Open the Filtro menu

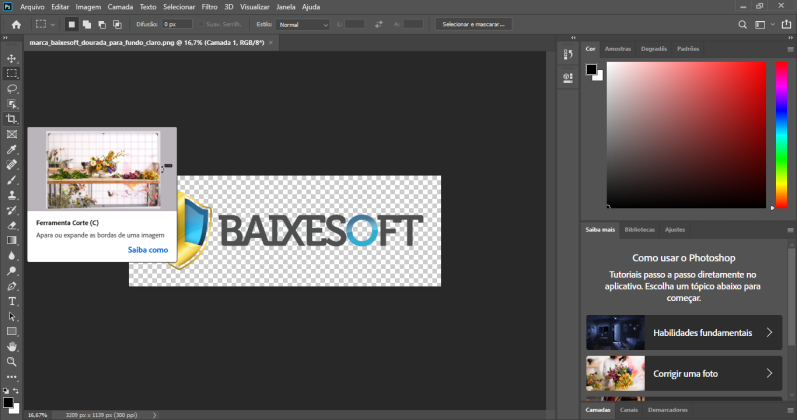tap(209, 7)
